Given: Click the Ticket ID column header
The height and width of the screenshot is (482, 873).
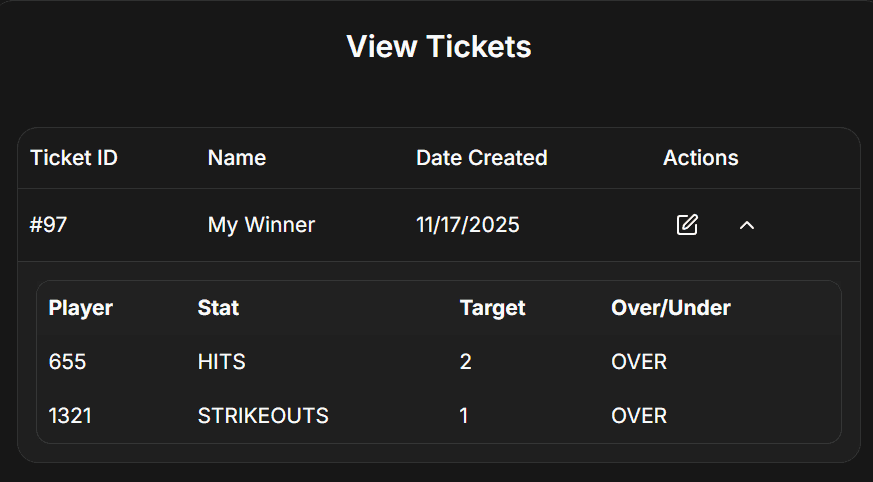Looking at the screenshot, I should (74, 158).
